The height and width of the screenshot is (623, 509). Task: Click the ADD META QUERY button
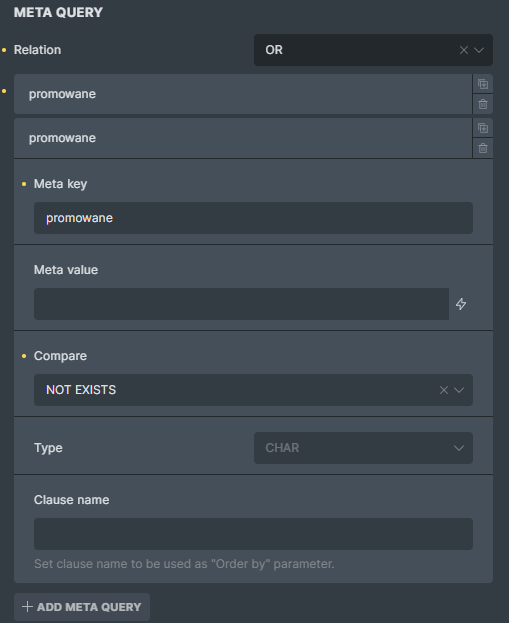(82, 607)
